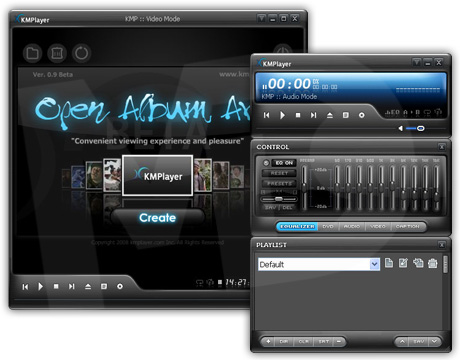Click the delete playlist trash icon
The width and height of the screenshot is (460, 360).
coord(433,263)
